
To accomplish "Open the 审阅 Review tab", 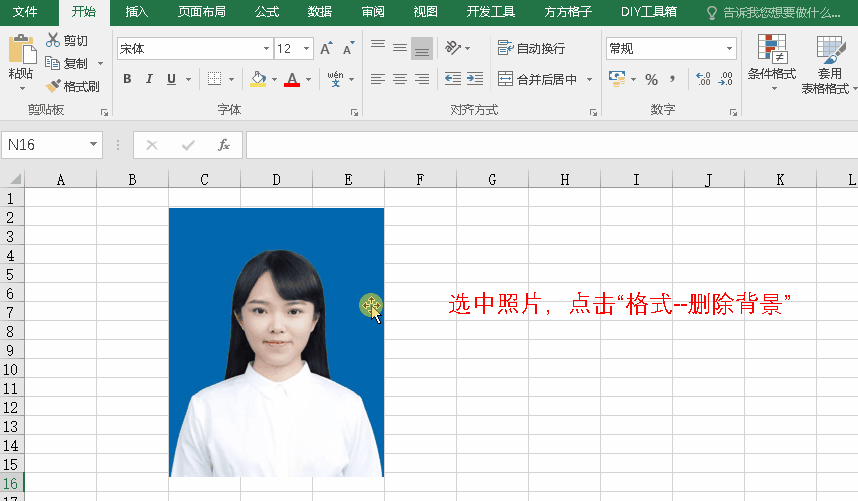I will point(373,12).
